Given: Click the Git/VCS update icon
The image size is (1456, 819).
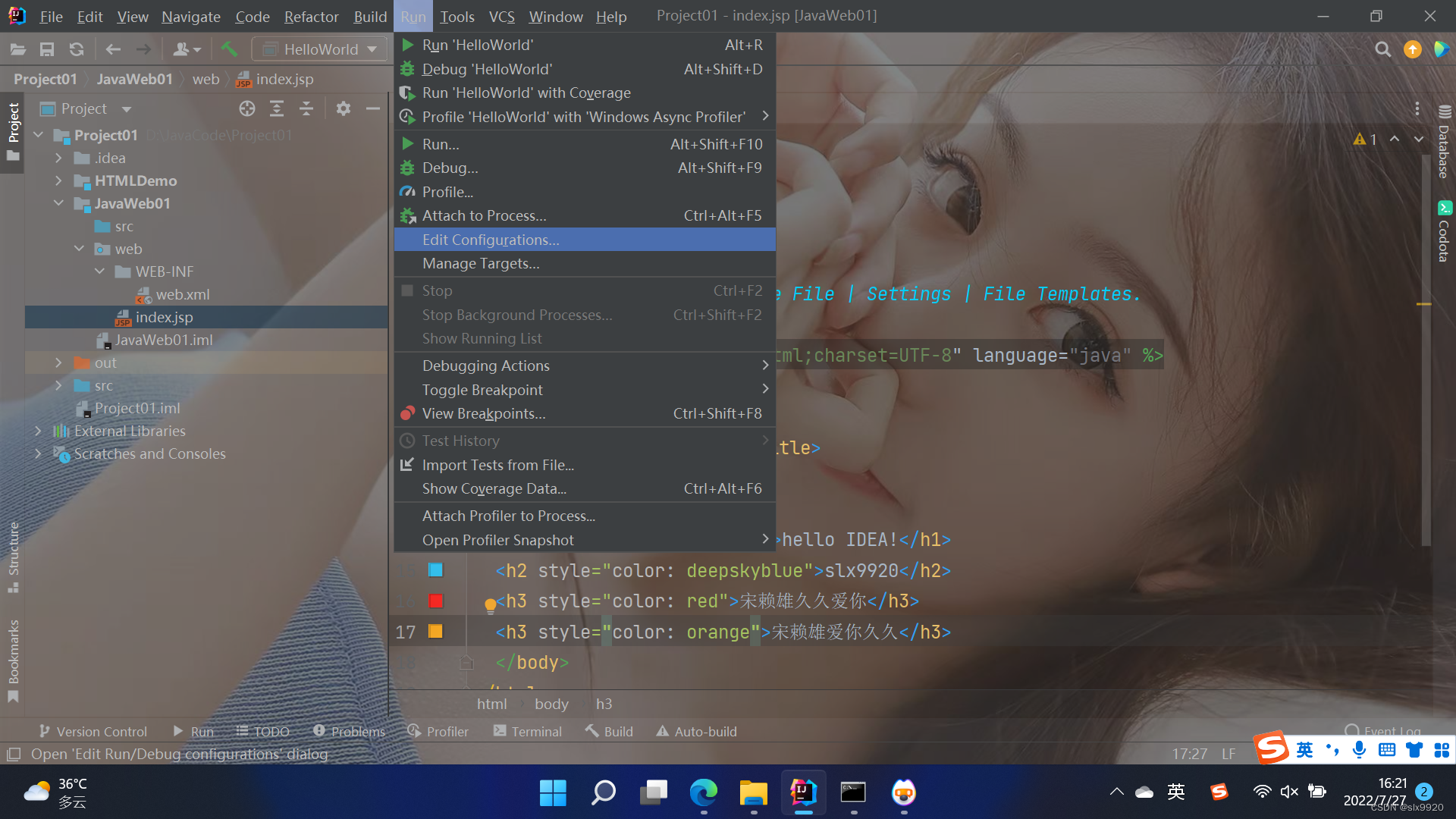Looking at the screenshot, I should tap(77, 49).
